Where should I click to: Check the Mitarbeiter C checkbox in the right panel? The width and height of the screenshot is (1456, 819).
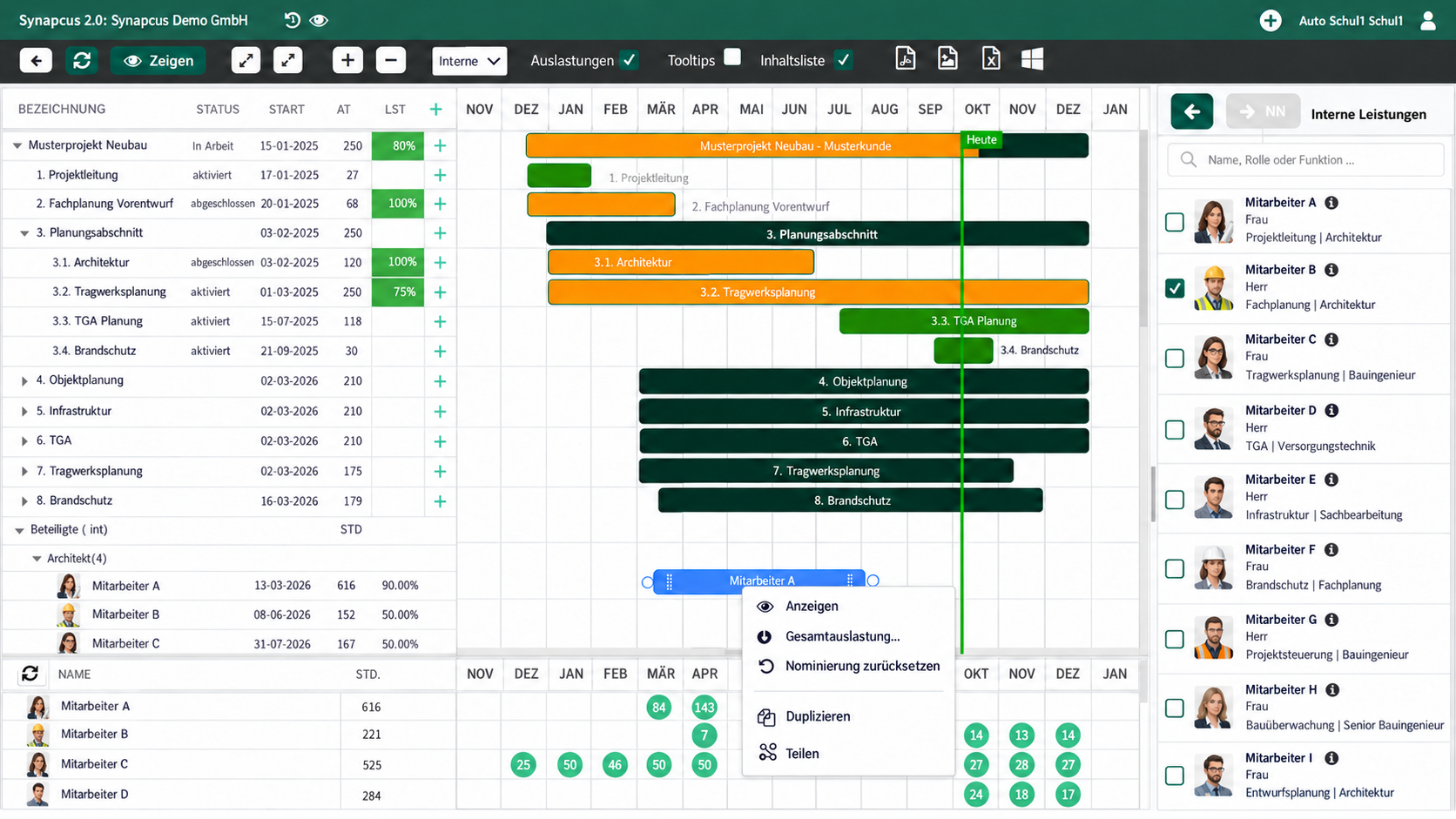(x=1175, y=359)
